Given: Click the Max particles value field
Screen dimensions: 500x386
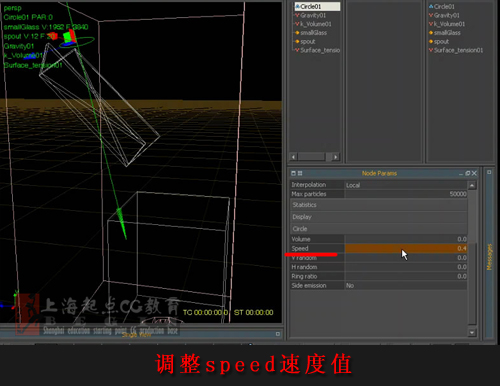Looking at the screenshot, I should (406, 194).
